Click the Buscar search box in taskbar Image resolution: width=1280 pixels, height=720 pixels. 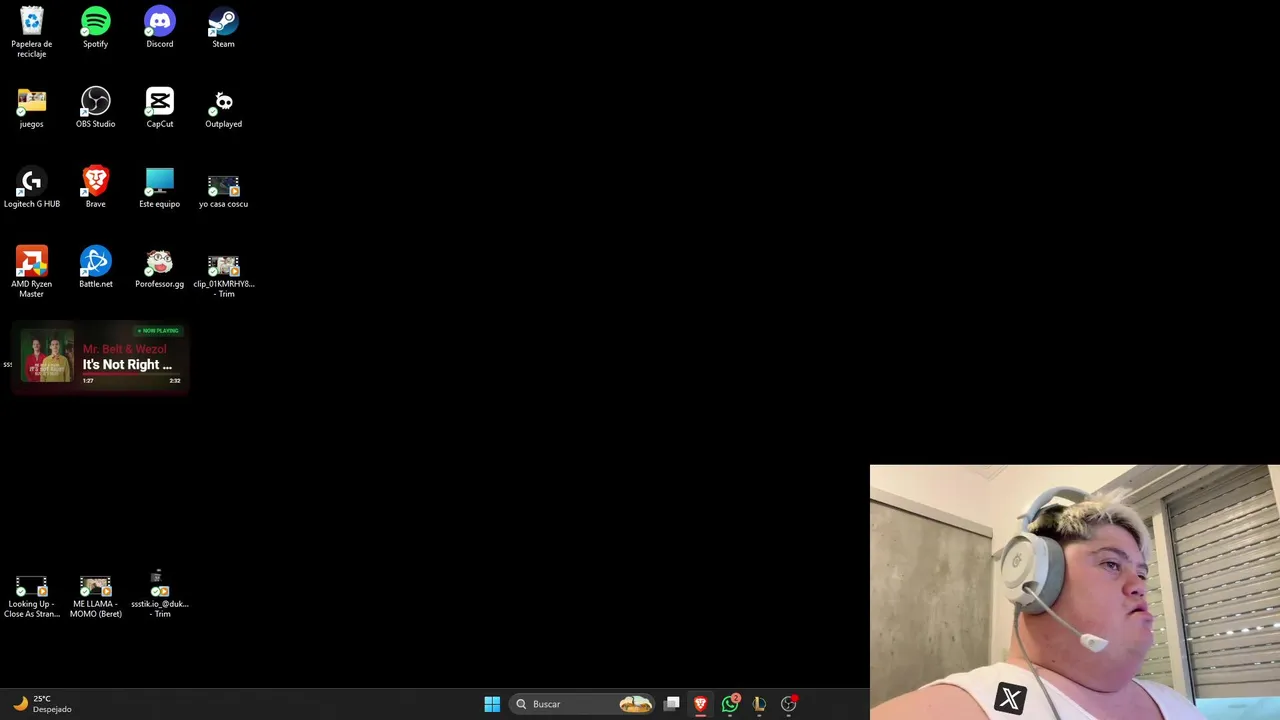[582, 704]
